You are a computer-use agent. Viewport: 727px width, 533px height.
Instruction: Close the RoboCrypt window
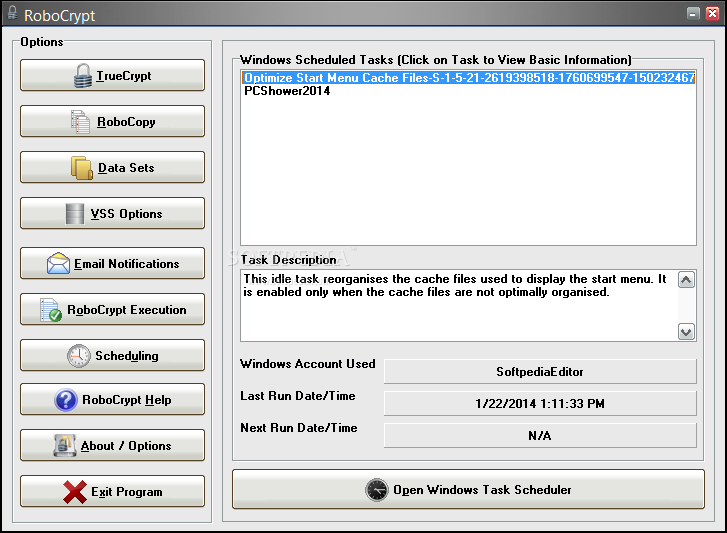713,13
